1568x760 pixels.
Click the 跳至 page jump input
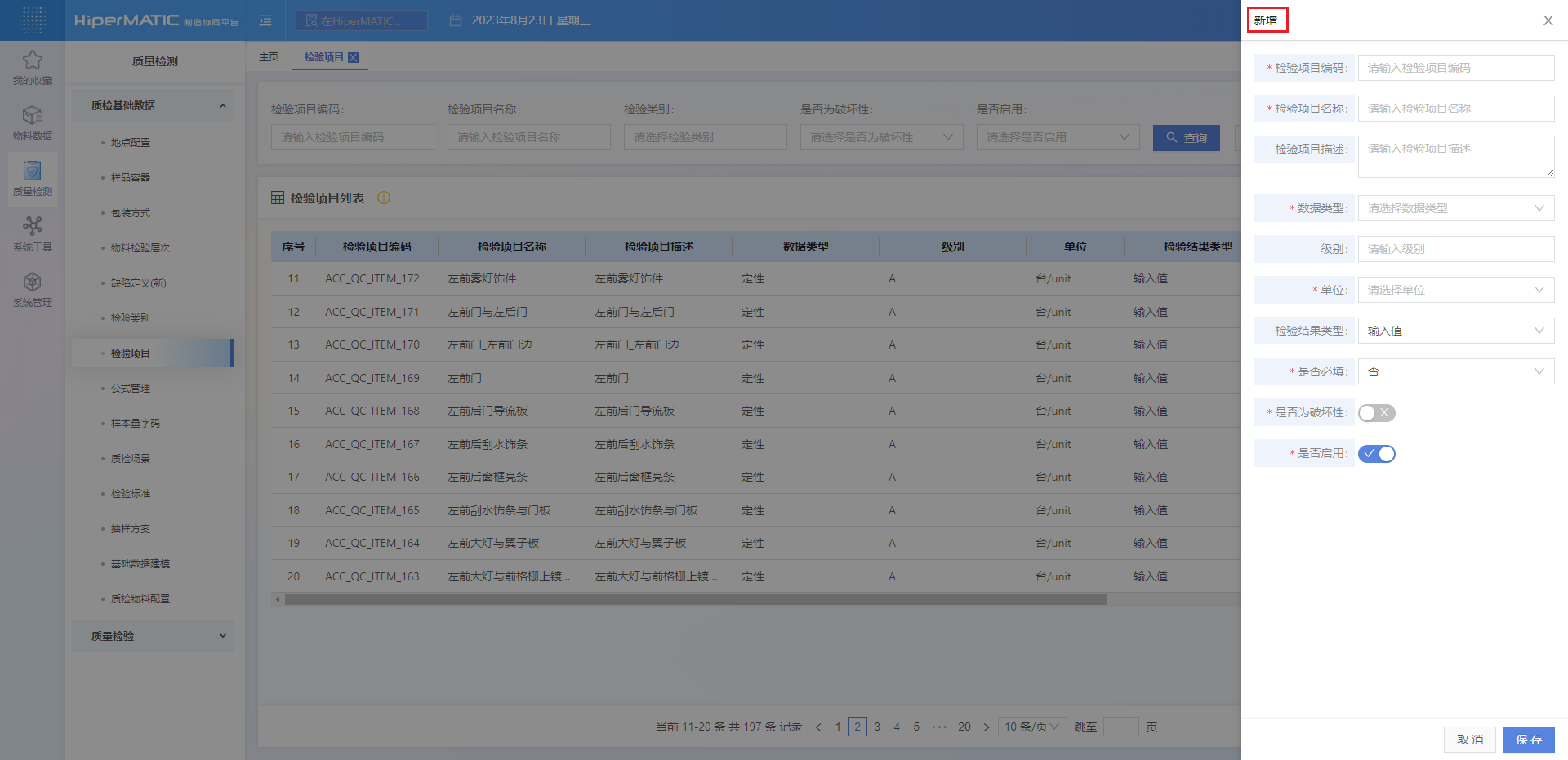coord(1121,727)
